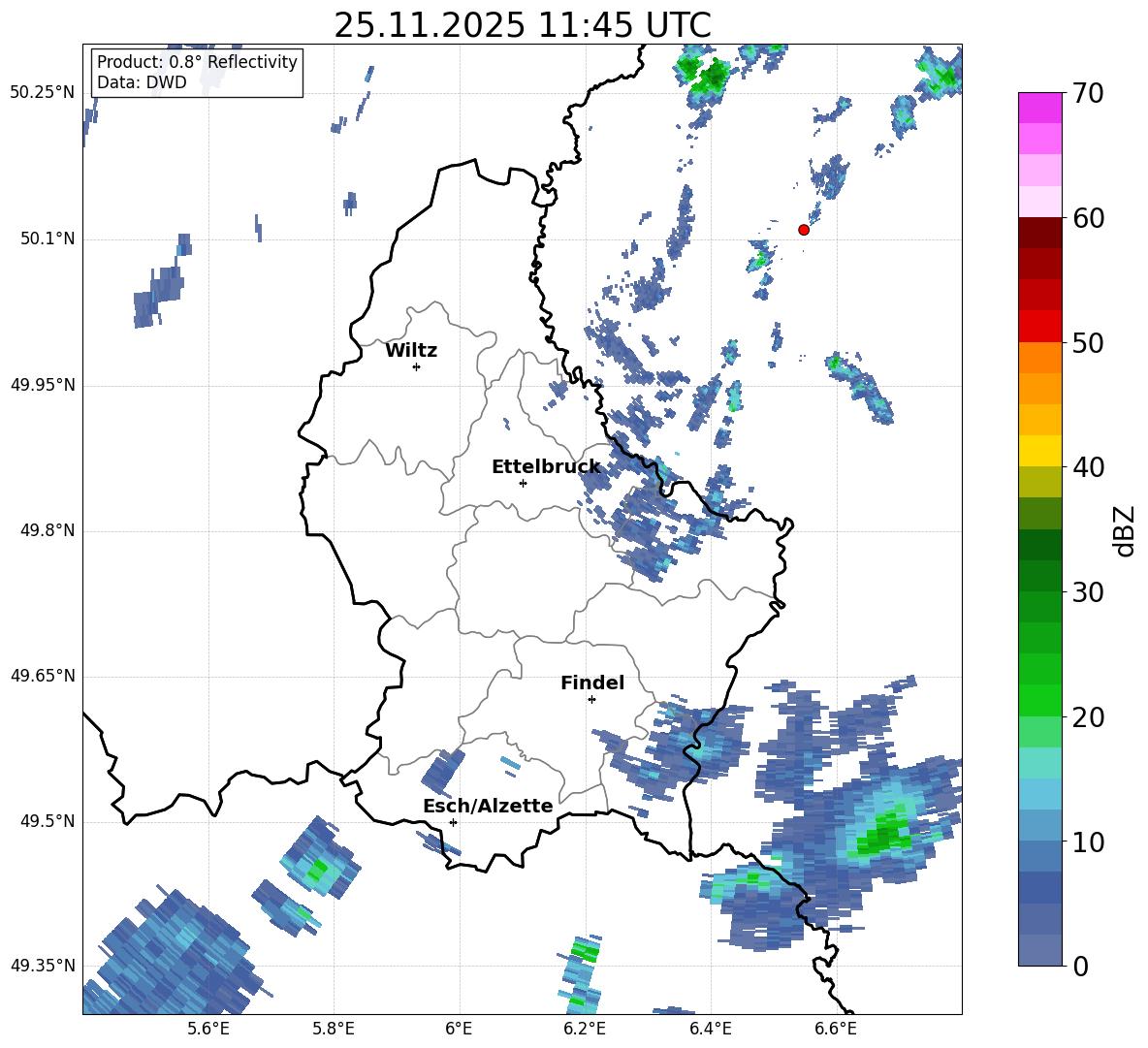The width and height of the screenshot is (1148, 1048).
Task: Click colorbar tick label 20
Action: [1088, 717]
